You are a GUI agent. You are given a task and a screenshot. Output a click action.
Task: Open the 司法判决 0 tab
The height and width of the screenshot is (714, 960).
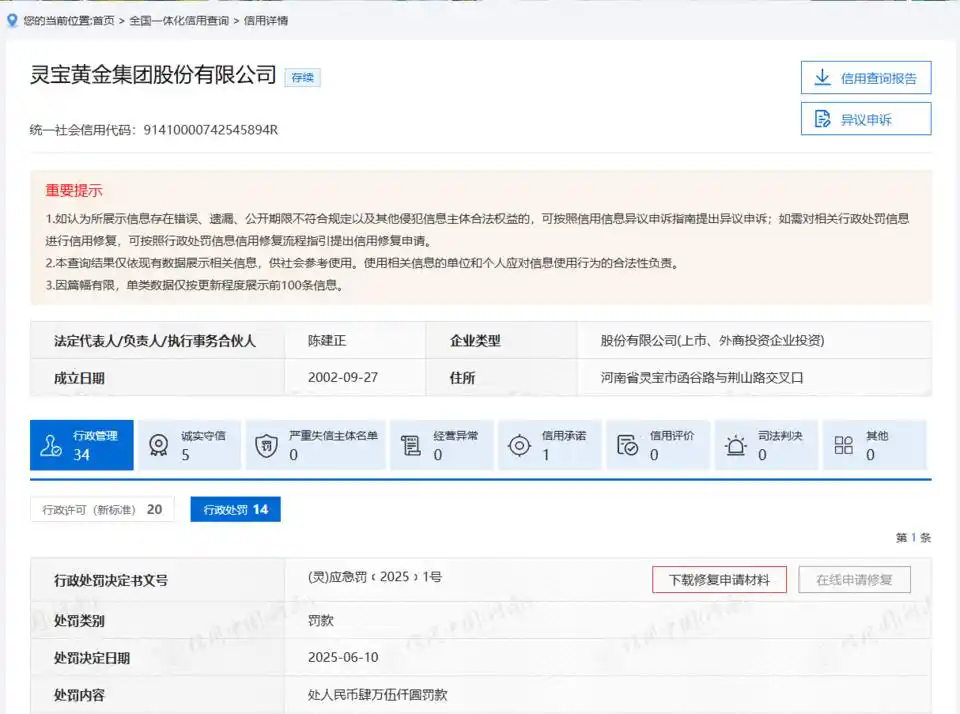[766, 445]
